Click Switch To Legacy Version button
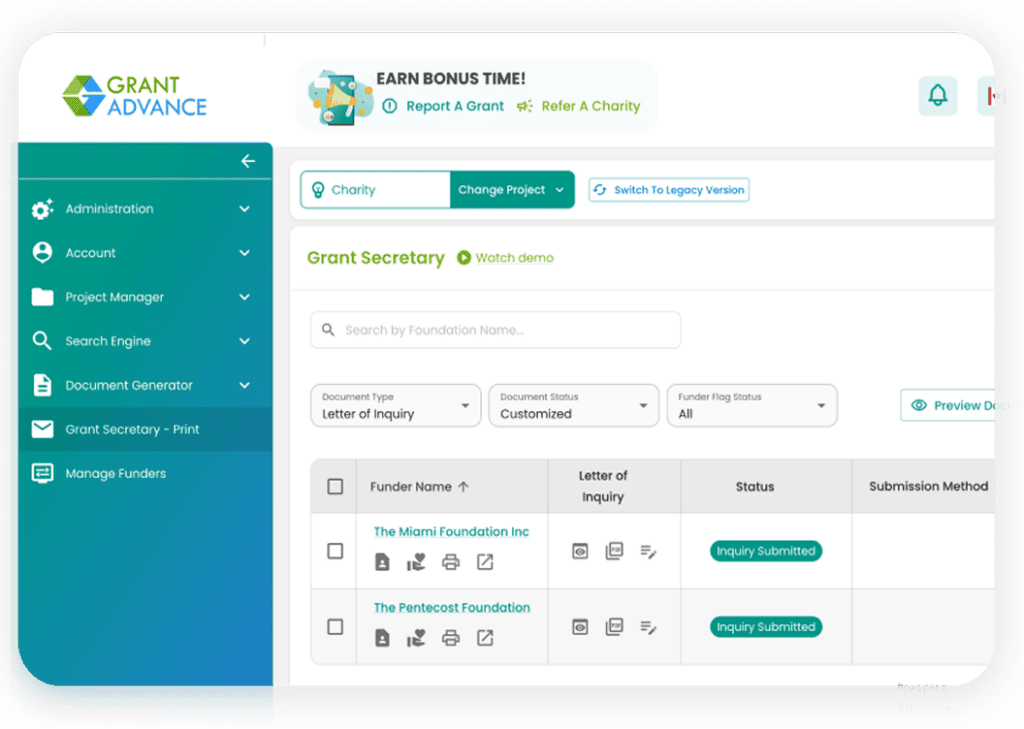 point(669,190)
